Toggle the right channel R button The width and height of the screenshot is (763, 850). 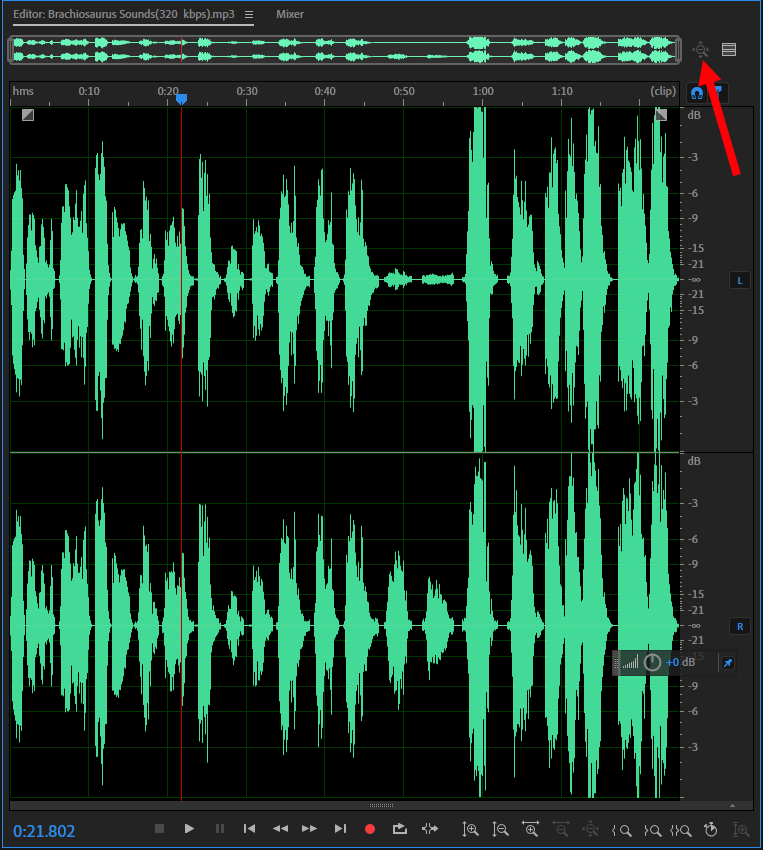click(740, 626)
